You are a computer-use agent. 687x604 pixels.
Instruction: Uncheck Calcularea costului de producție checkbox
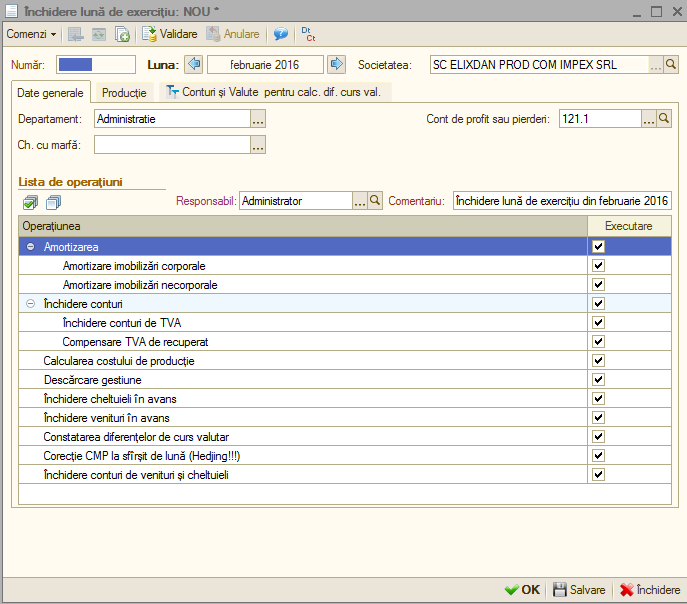pos(598,360)
